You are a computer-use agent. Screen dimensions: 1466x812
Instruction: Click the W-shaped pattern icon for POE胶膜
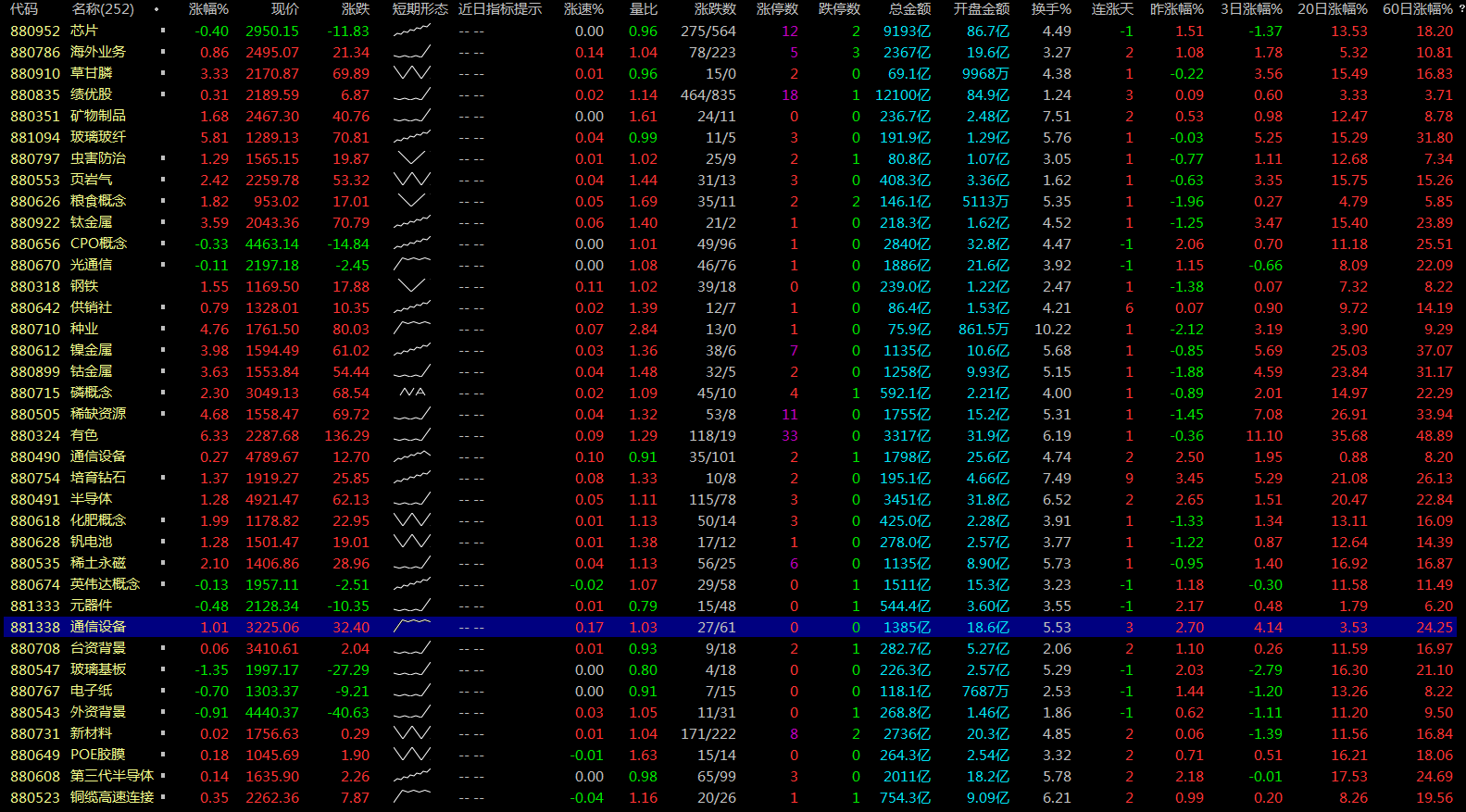(x=411, y=755)
